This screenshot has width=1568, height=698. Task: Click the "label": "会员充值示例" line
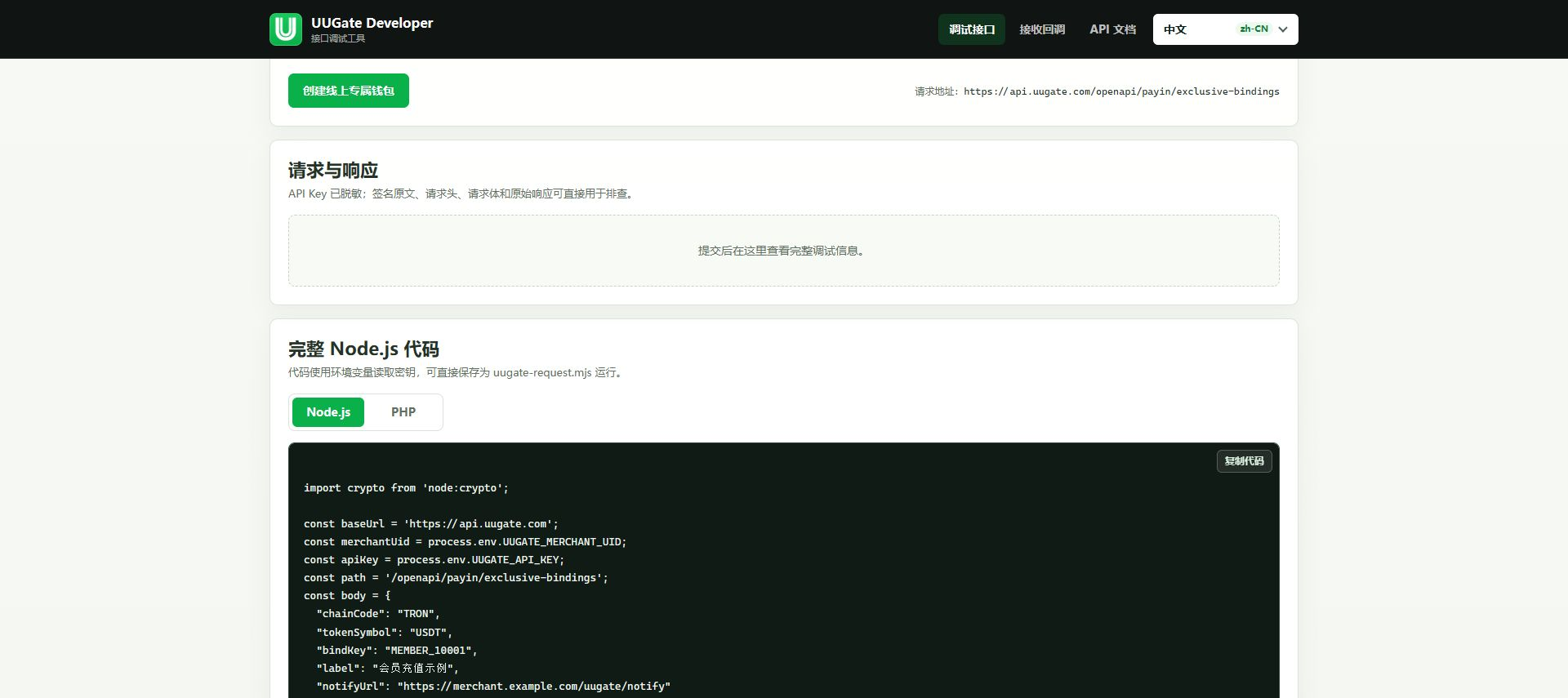click(x=387, y=669)
